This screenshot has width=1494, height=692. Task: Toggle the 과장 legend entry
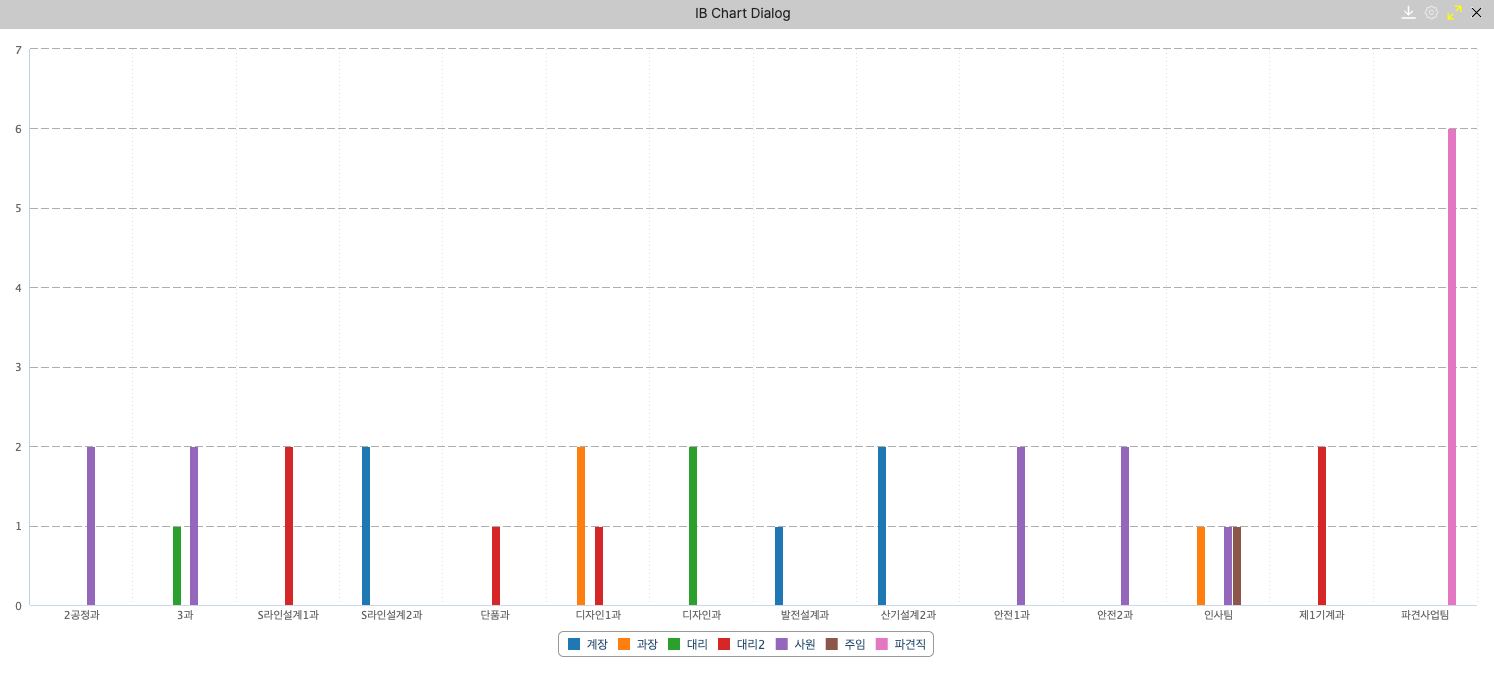coord(638,645)
